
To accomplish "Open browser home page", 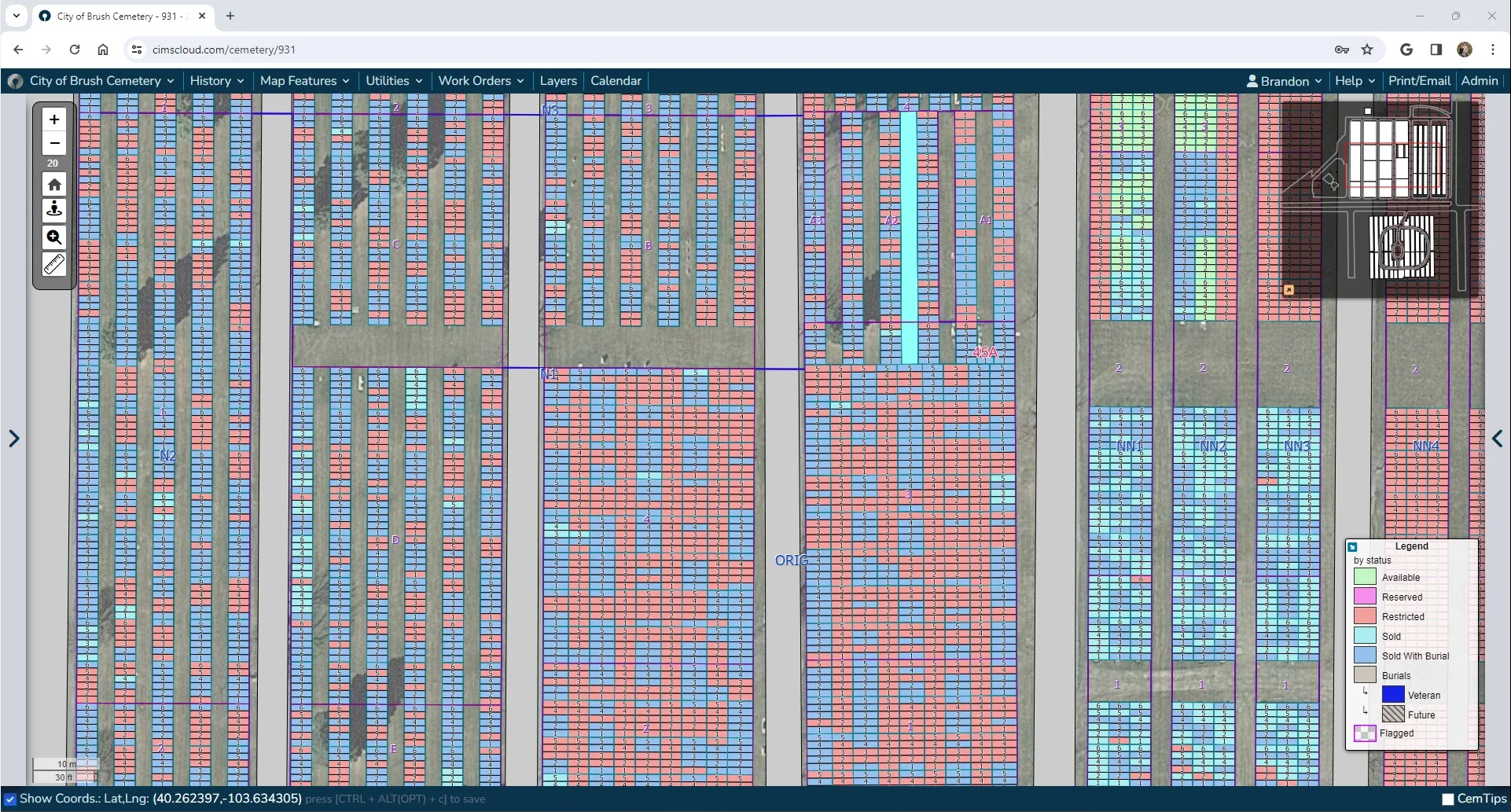I will (x=103, y=50).
